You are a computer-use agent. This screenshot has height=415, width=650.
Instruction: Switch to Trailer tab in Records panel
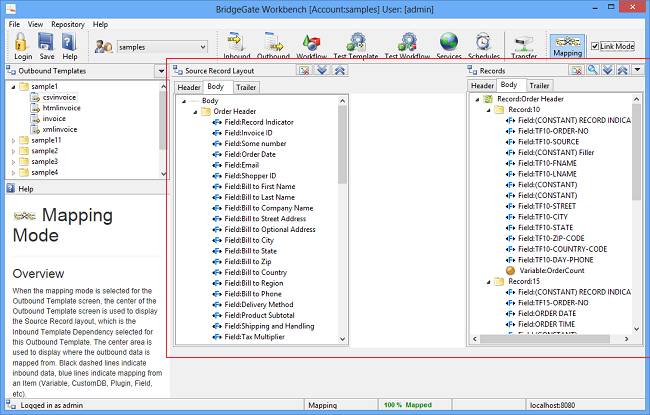click(539, 86)
